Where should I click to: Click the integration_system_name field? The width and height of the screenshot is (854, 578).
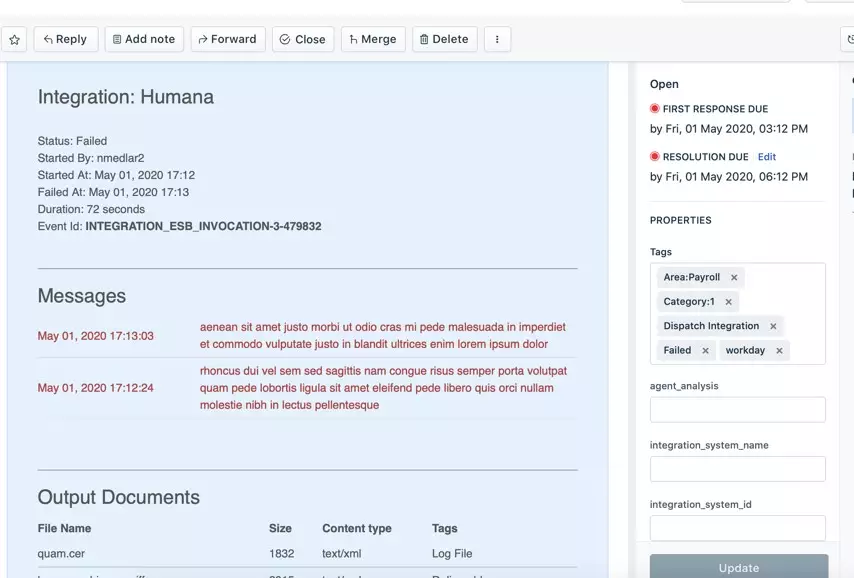click(x=737, y=469)
